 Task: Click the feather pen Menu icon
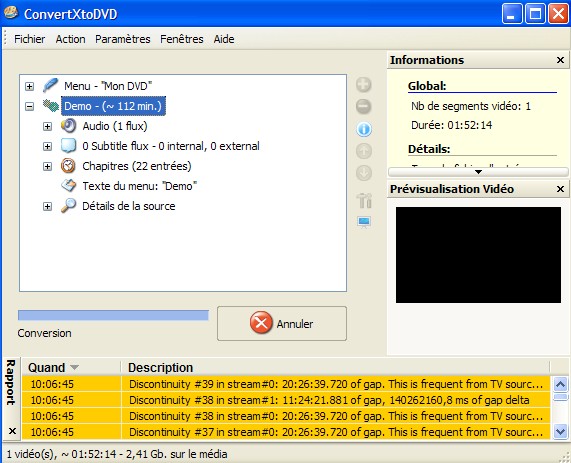tap(50, 86)
